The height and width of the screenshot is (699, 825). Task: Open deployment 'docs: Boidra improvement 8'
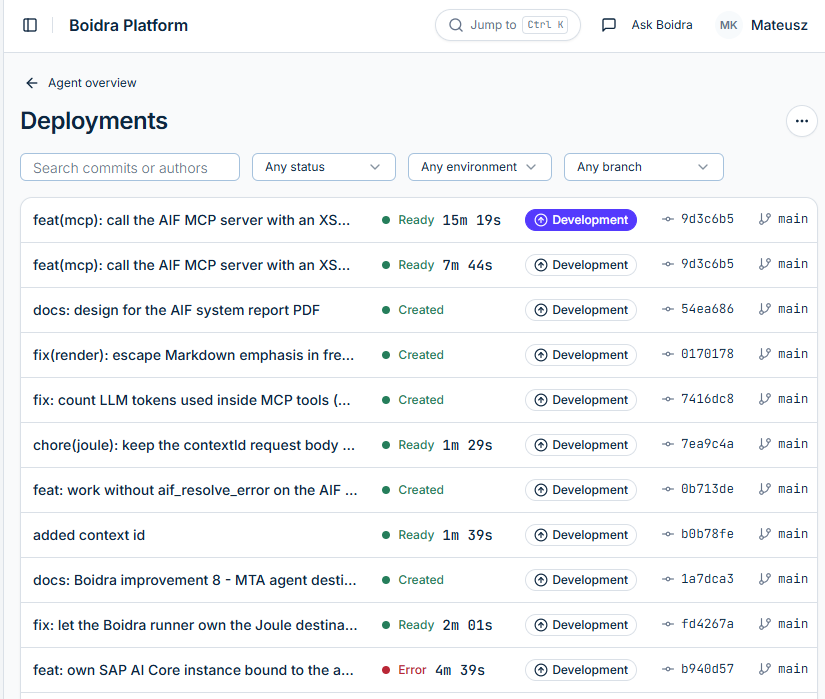coord(195,580)
